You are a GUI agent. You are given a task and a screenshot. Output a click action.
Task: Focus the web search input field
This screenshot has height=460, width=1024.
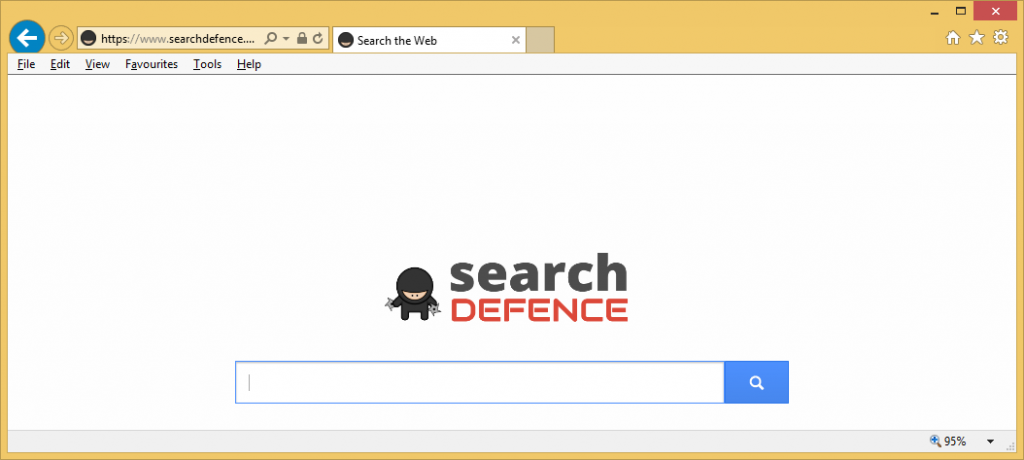(x=479, y=382)
